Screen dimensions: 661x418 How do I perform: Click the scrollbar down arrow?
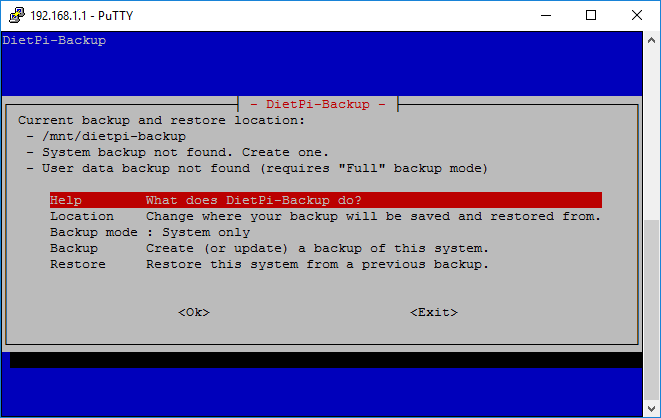pyautogui.click(x=651, y=409)
